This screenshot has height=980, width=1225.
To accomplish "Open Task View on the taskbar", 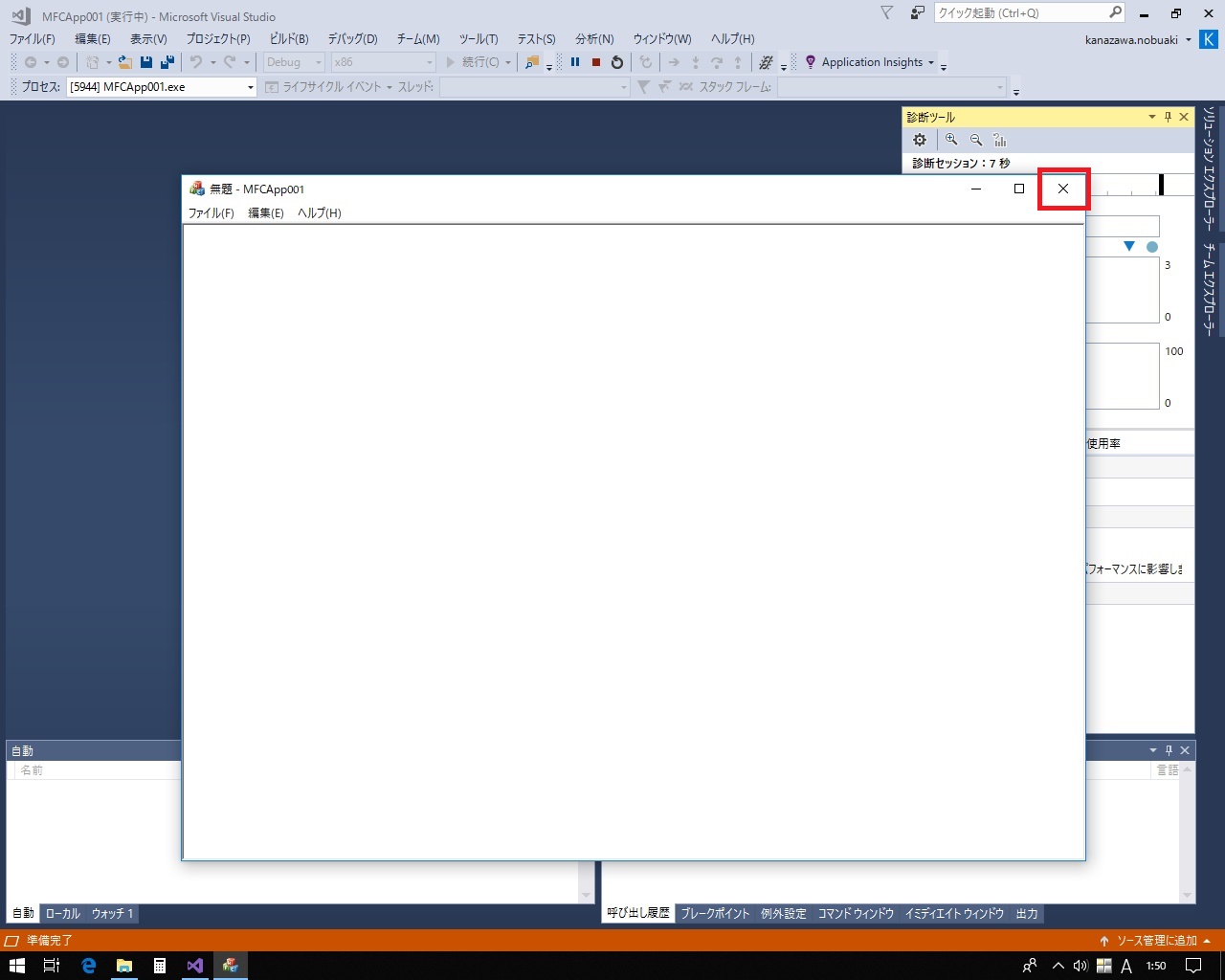I will tap(52, 966).
